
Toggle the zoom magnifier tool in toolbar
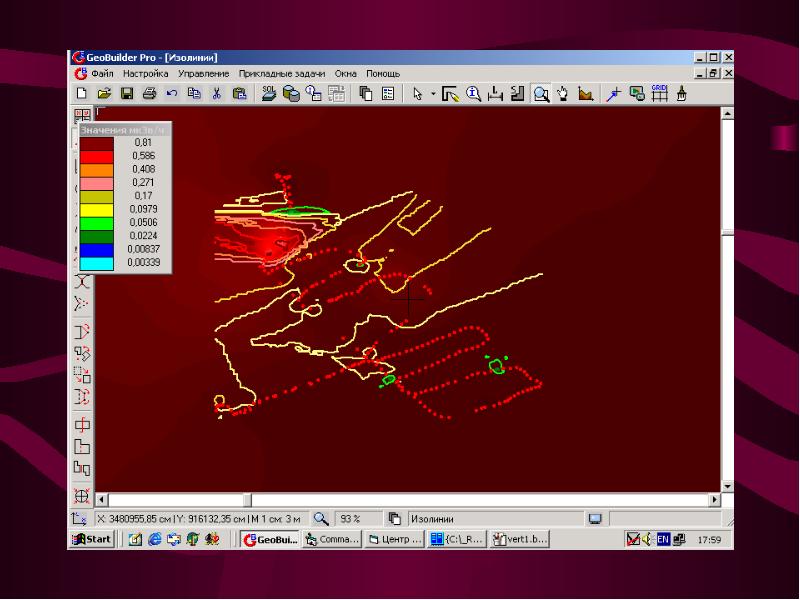pos(540,94)
